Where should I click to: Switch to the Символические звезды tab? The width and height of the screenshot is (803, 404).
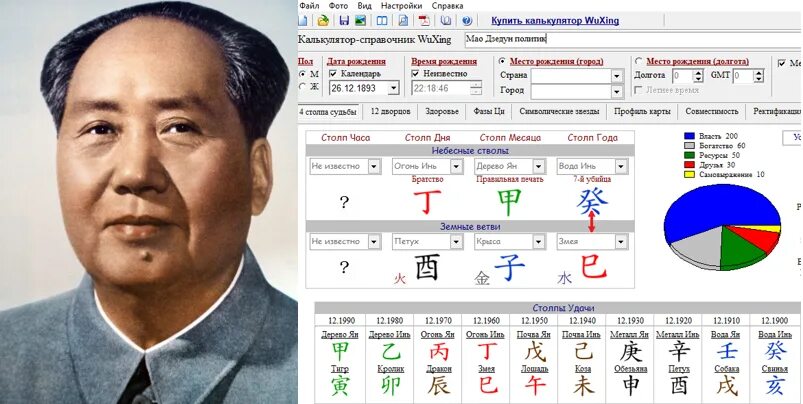pos(559,111)
